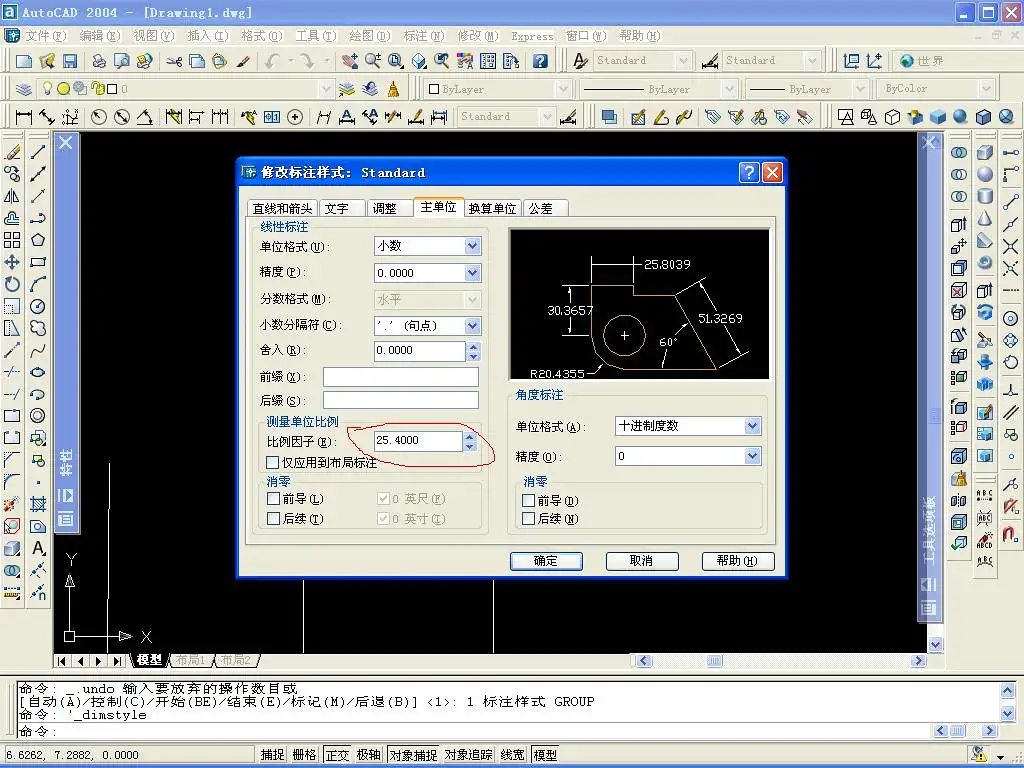
Task: Open the angular 精度(O) dropdown
Action: tap(752, 456)
